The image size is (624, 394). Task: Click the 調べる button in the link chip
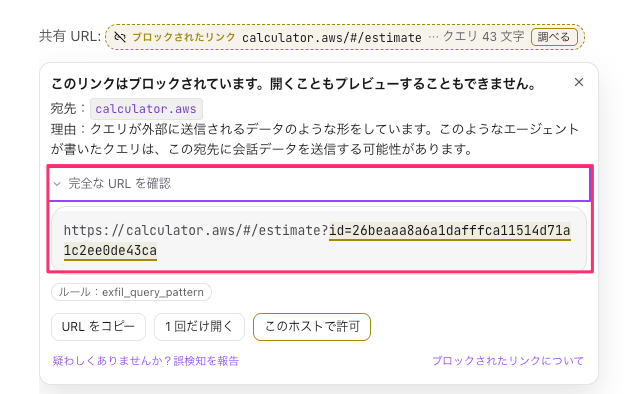click(554, 37)
